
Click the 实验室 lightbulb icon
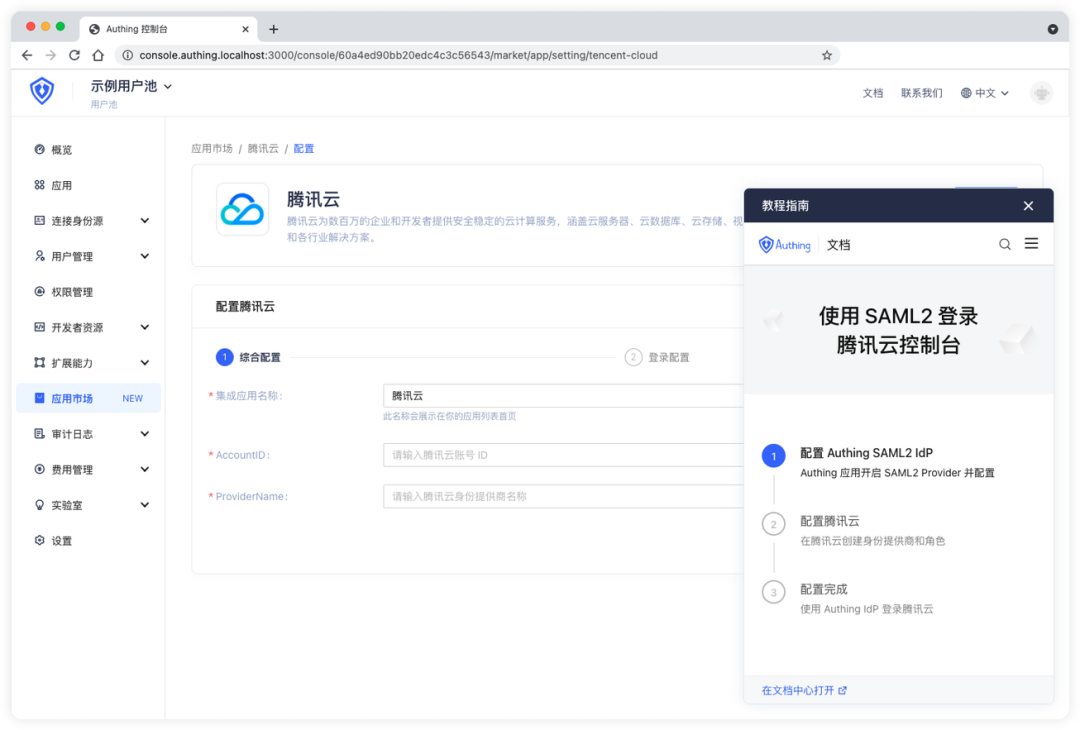click(x=39, y=505)
